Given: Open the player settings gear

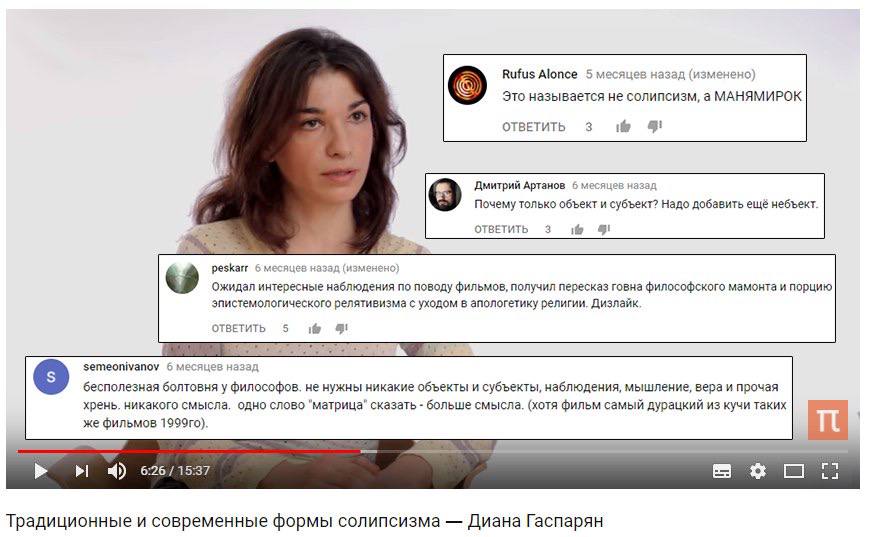Looking at the screenshot, I should [x=758, y=471].
